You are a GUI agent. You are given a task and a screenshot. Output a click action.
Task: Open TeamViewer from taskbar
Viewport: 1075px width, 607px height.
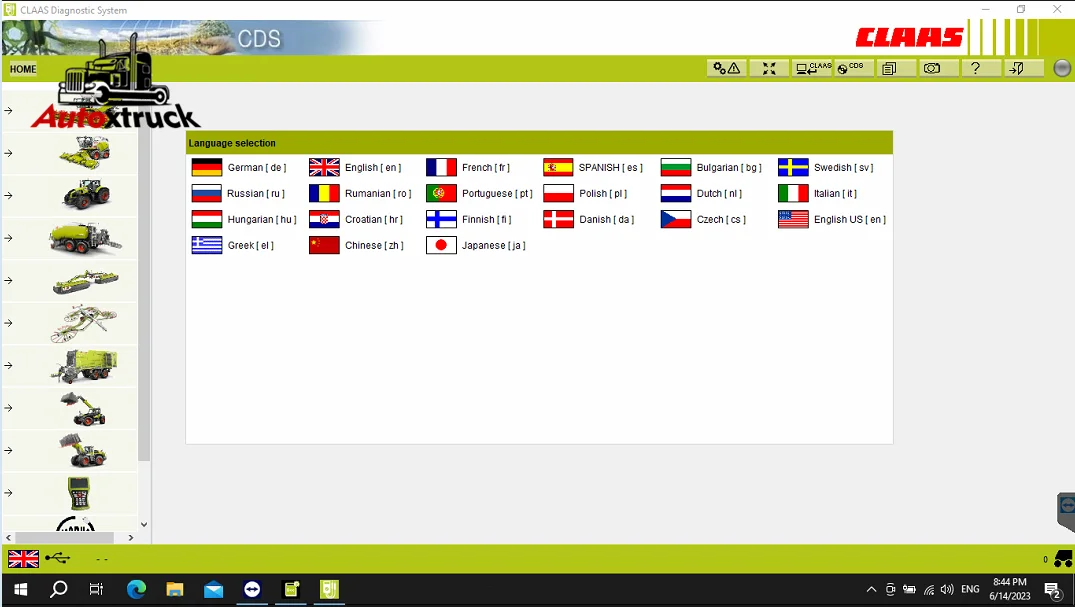coord(252,589)
